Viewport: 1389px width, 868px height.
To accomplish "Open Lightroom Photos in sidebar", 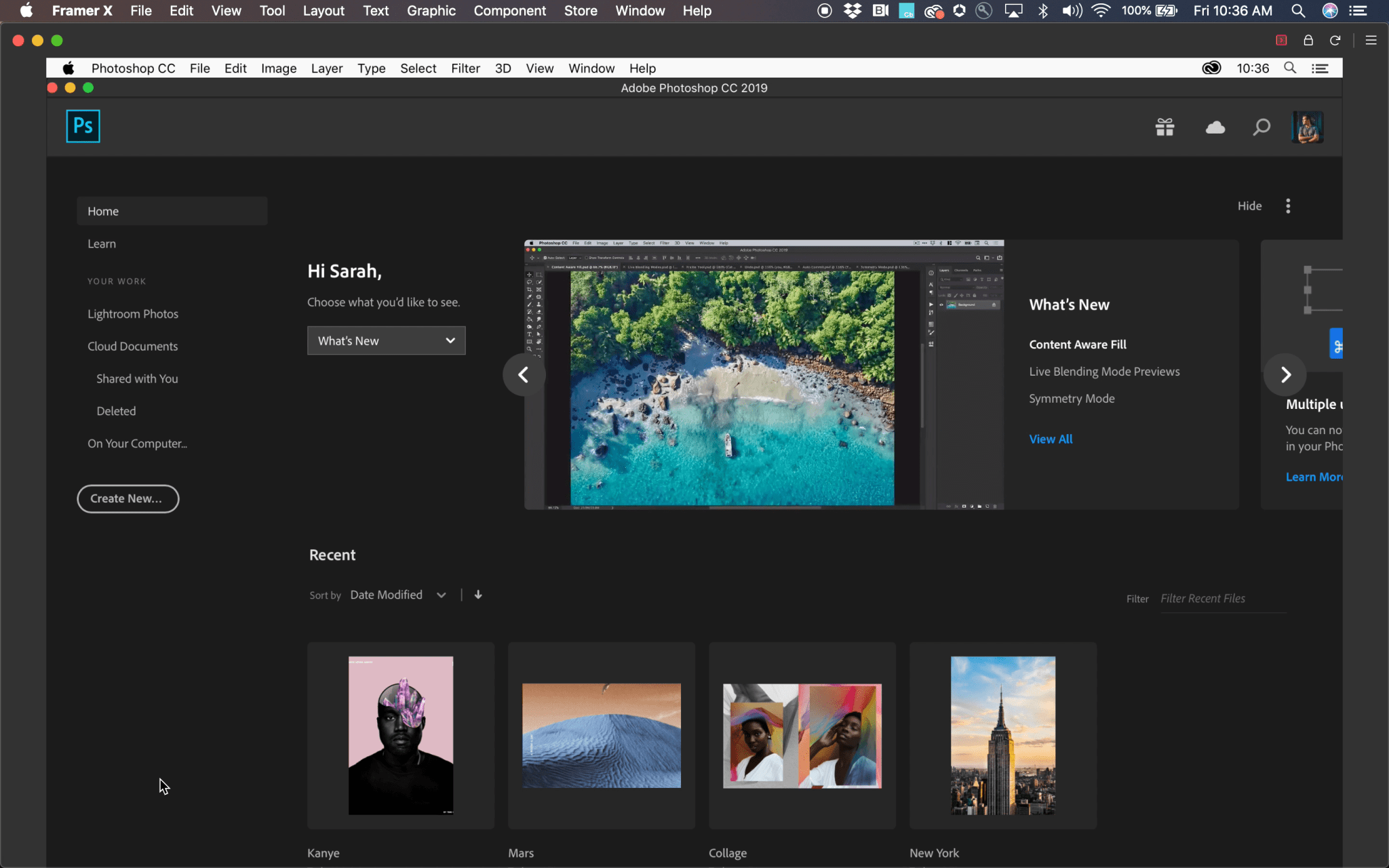I will tap(133, 314).
